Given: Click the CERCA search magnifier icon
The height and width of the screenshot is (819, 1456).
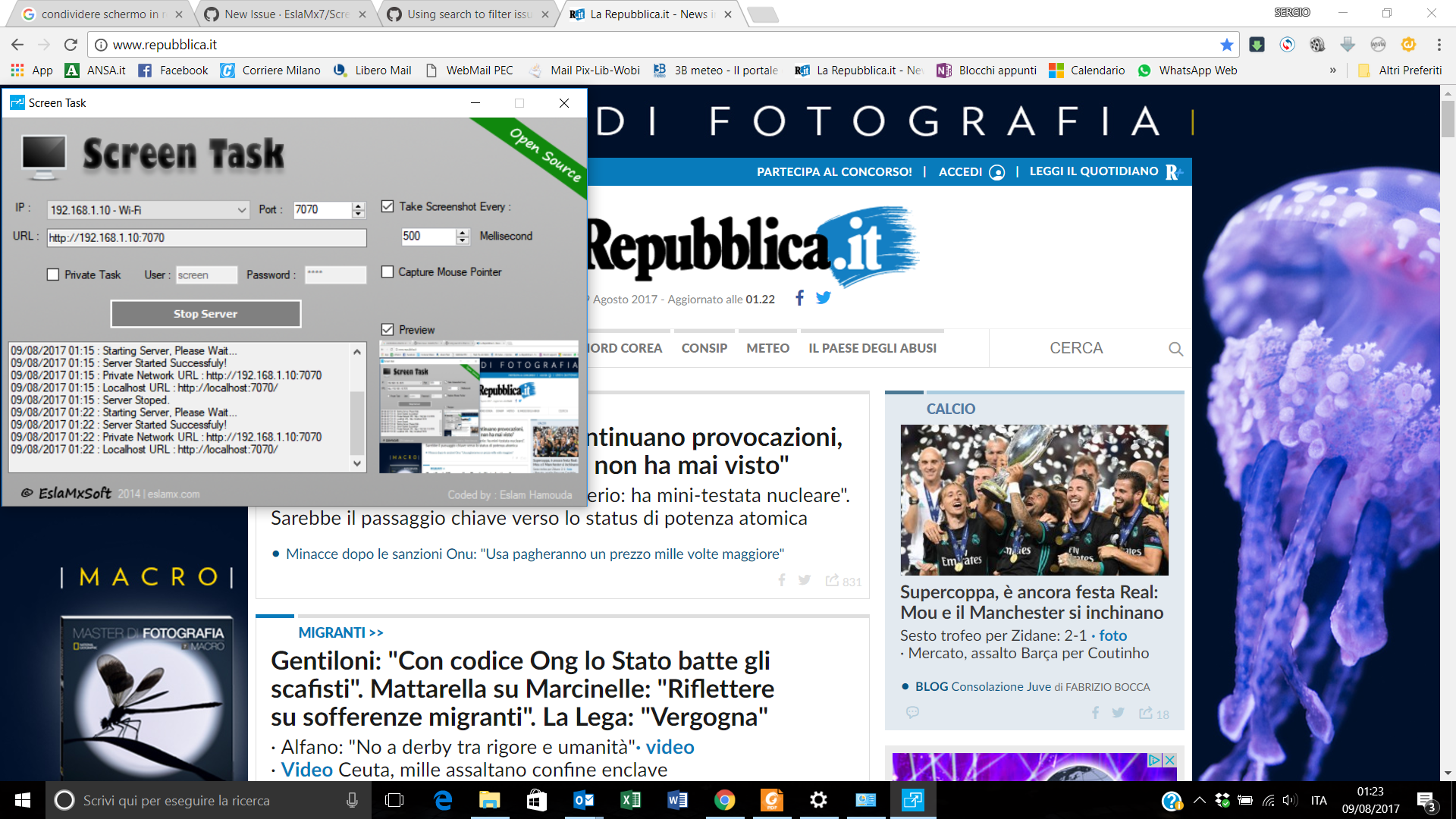Looking at the screenshot, I should pyautogui.click(x=1175, y=349).
